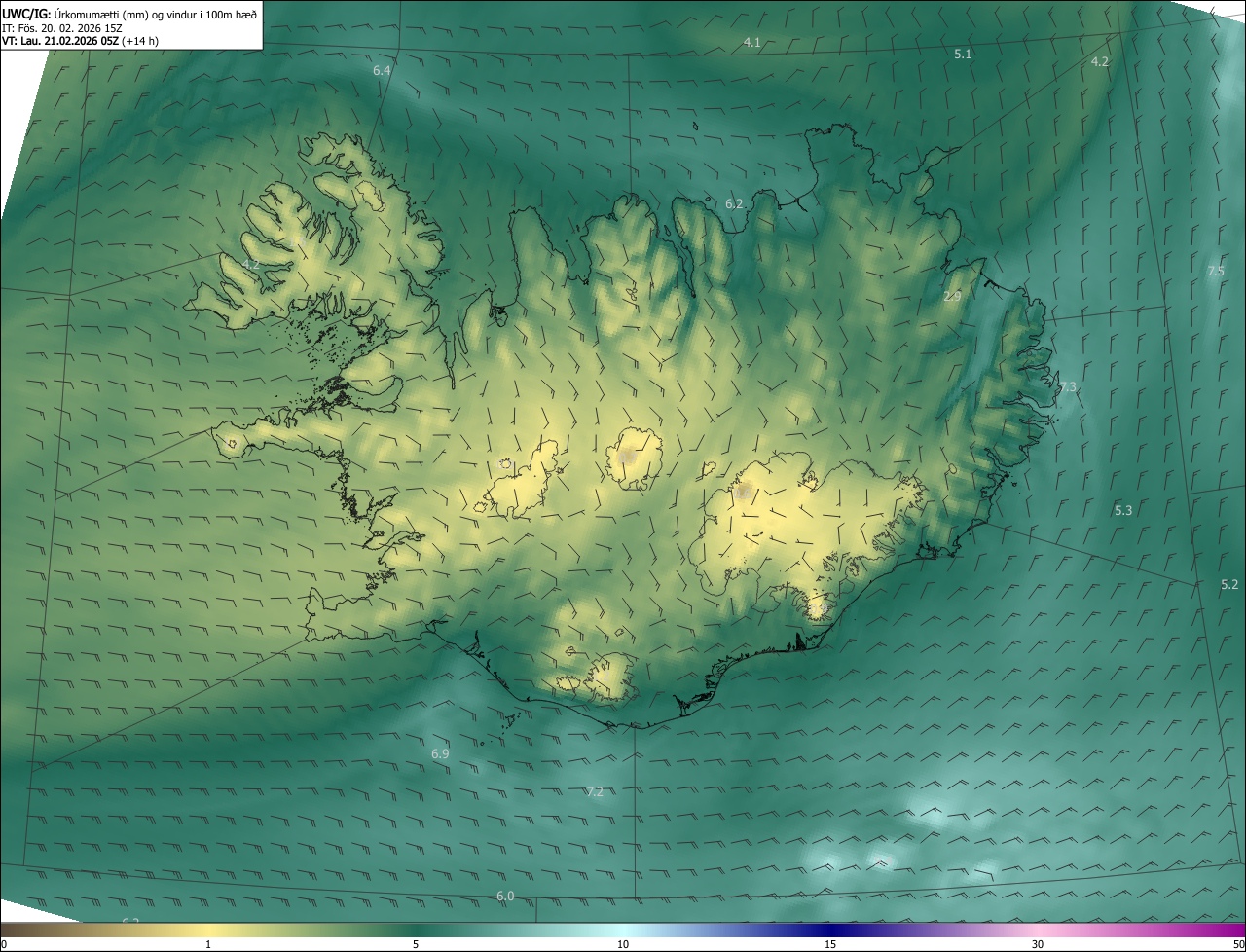Image resolution: width=1246 pixels, height=952 pixels.
Task: Click the color scale at the 30 mark
Action: click(x=1038, y=944)
